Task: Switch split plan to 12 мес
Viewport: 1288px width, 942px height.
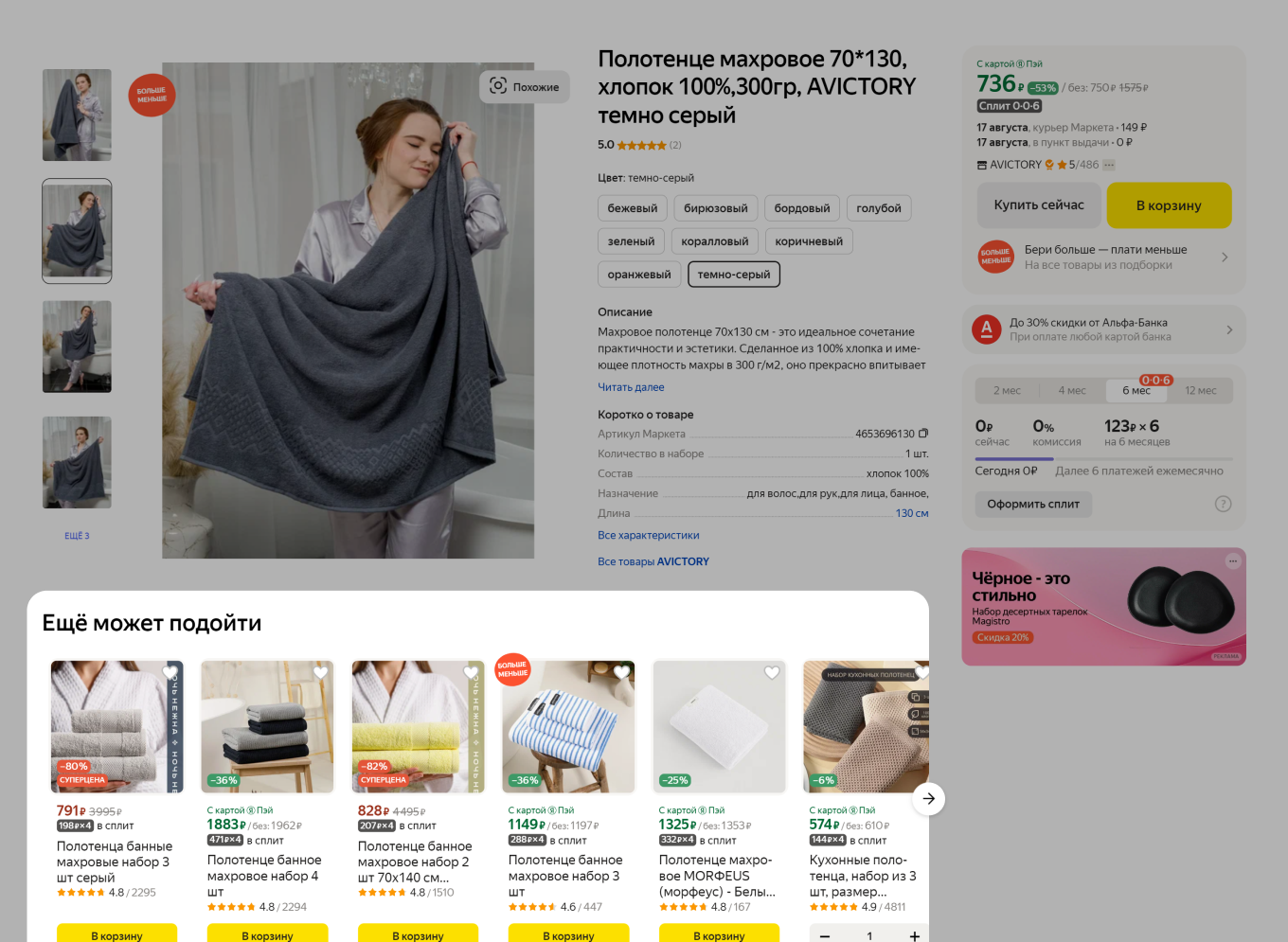Action: click(x=1200, y=391)
